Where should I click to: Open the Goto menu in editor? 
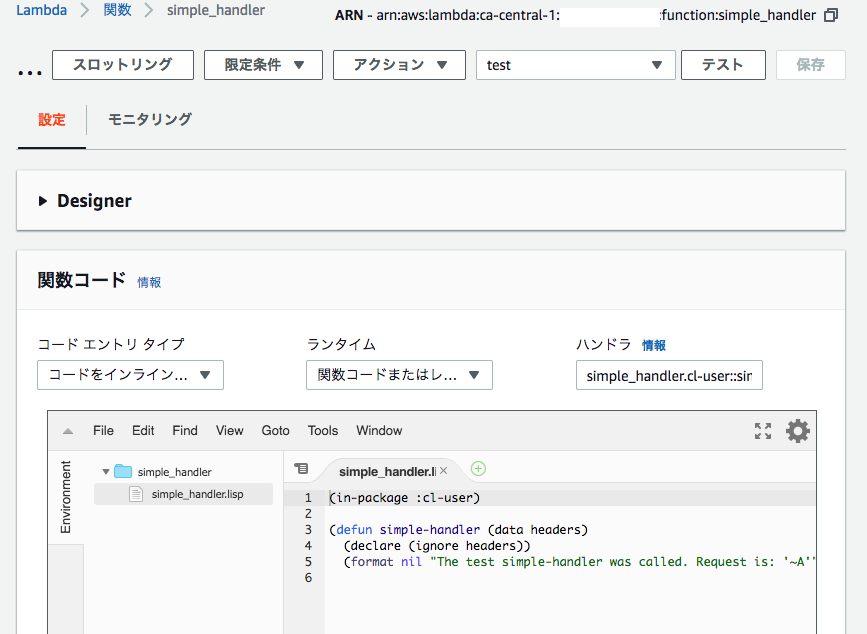pos(275,431)
